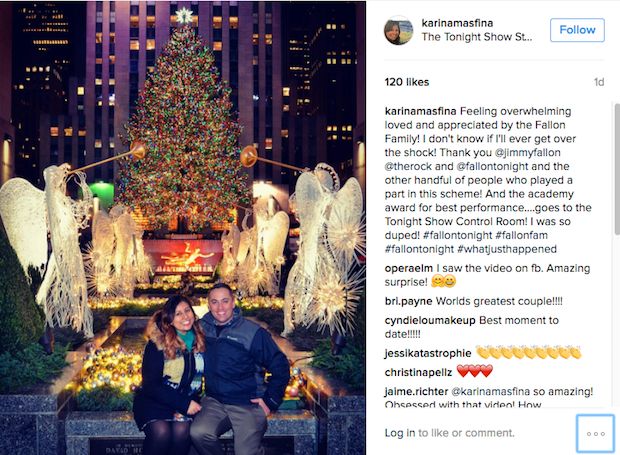Image resolution: width=620 pixels, height=455 pixels.
Task: Open jaime.richter's profile from comment
Action: click(x=416, y=391)
